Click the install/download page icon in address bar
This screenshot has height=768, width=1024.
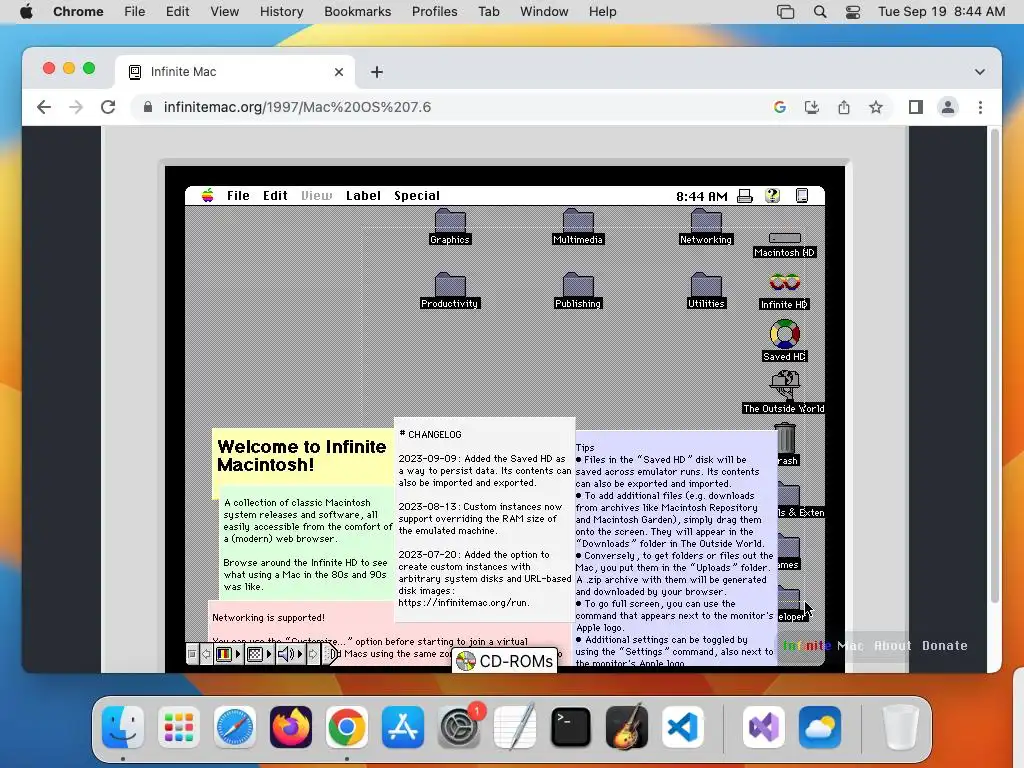[812, 107]
